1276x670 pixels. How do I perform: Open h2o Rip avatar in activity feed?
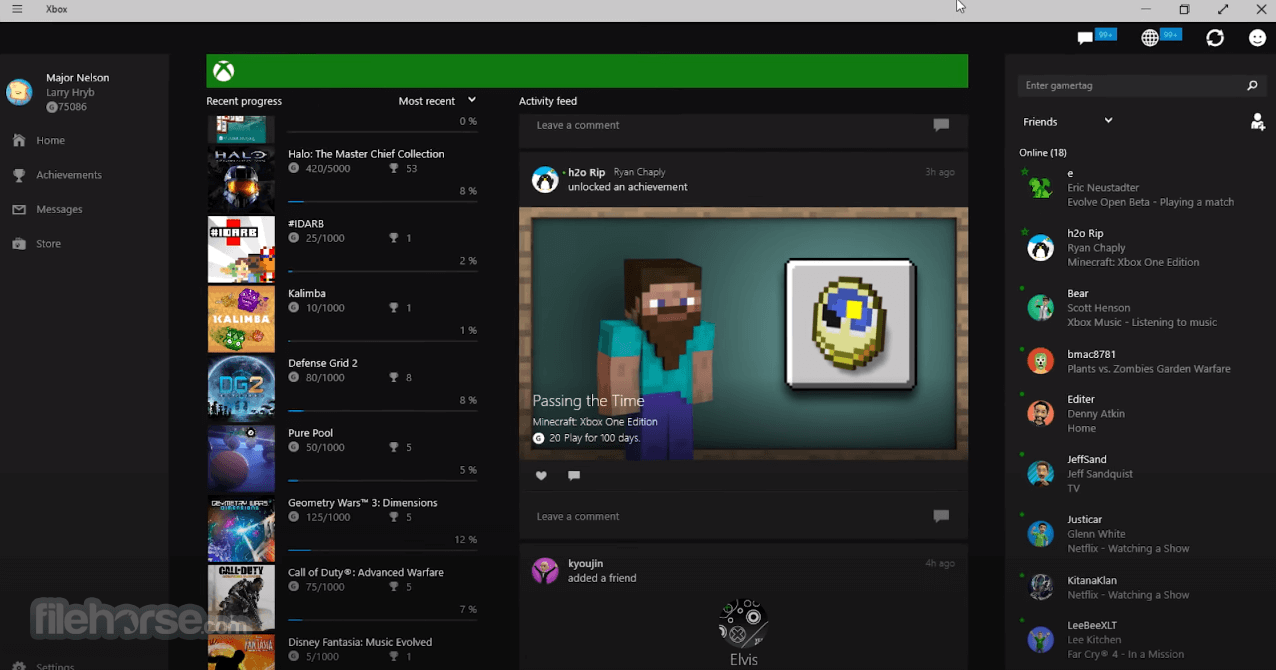545,180
